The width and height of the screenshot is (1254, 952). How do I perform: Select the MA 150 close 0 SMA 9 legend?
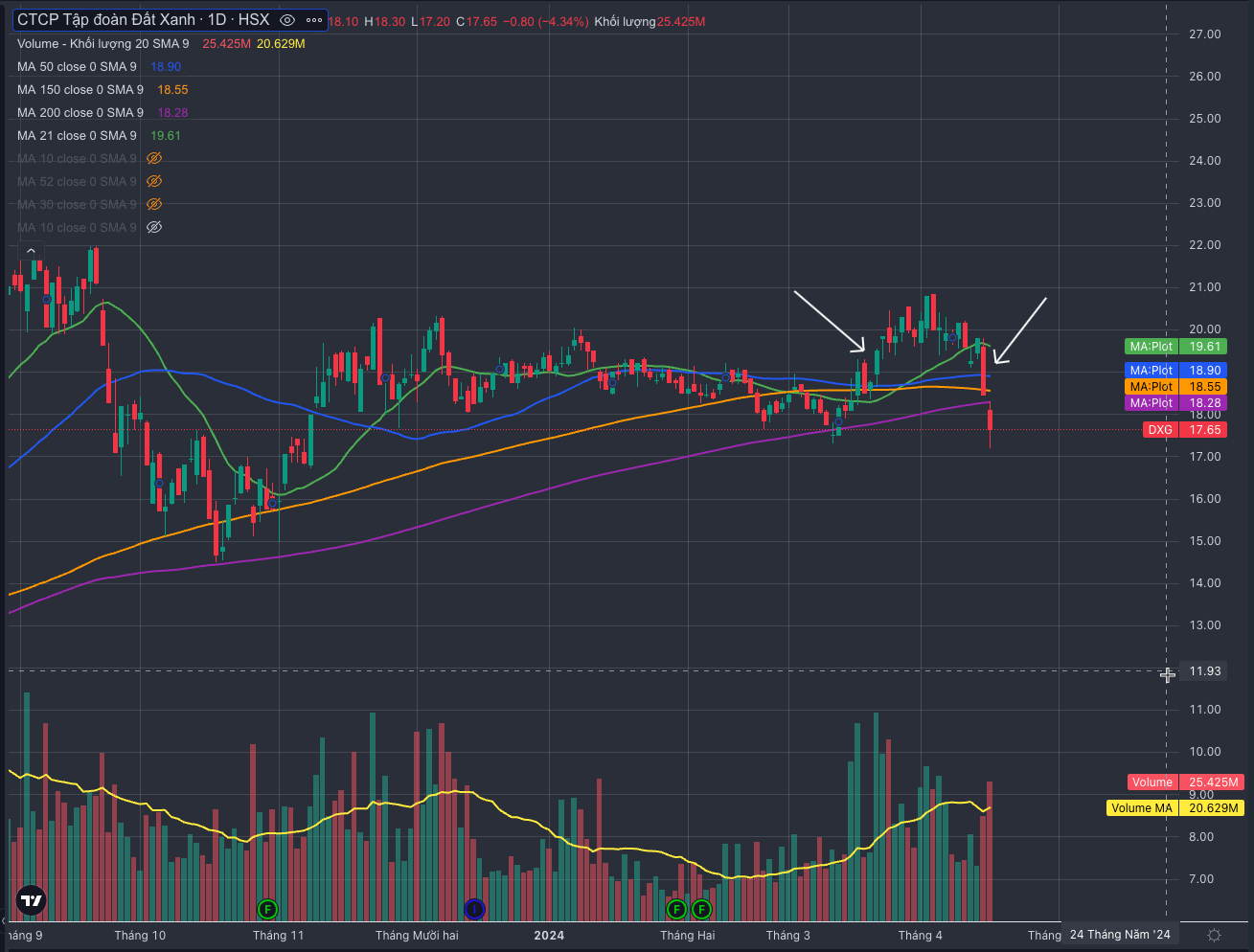click(80, 90)
